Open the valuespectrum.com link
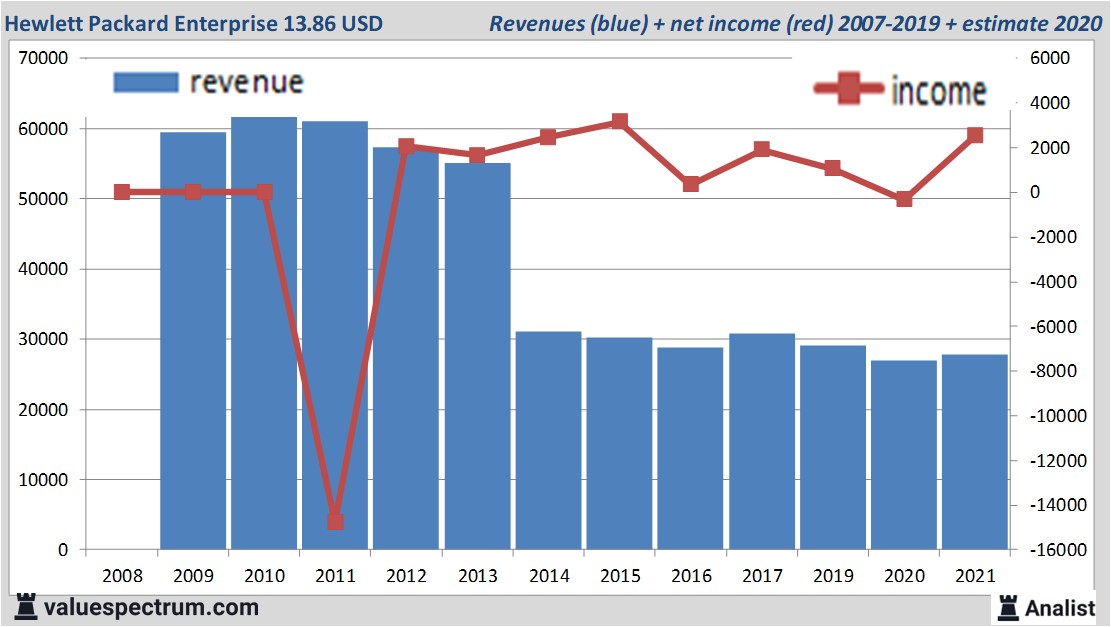This screenshot has height=627, width=1111. [151, 607]
